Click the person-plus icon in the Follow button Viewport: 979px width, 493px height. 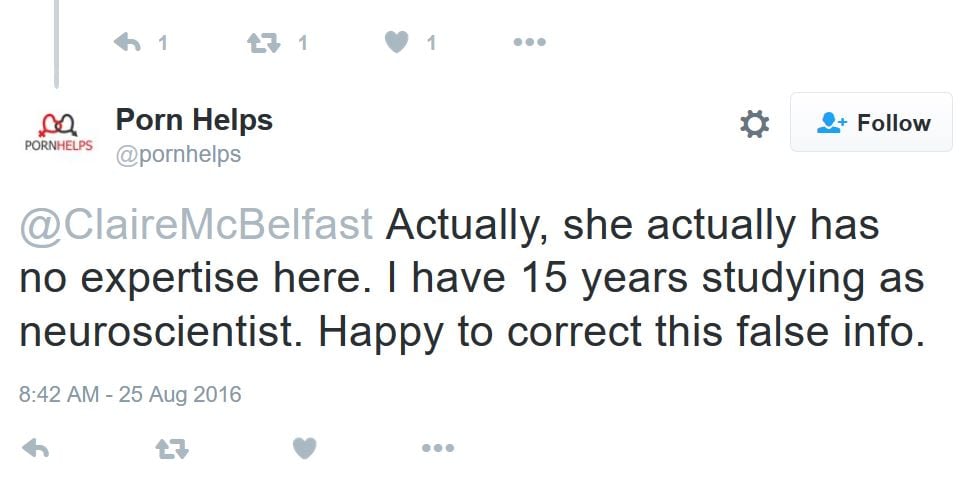[x=831, y=123]
